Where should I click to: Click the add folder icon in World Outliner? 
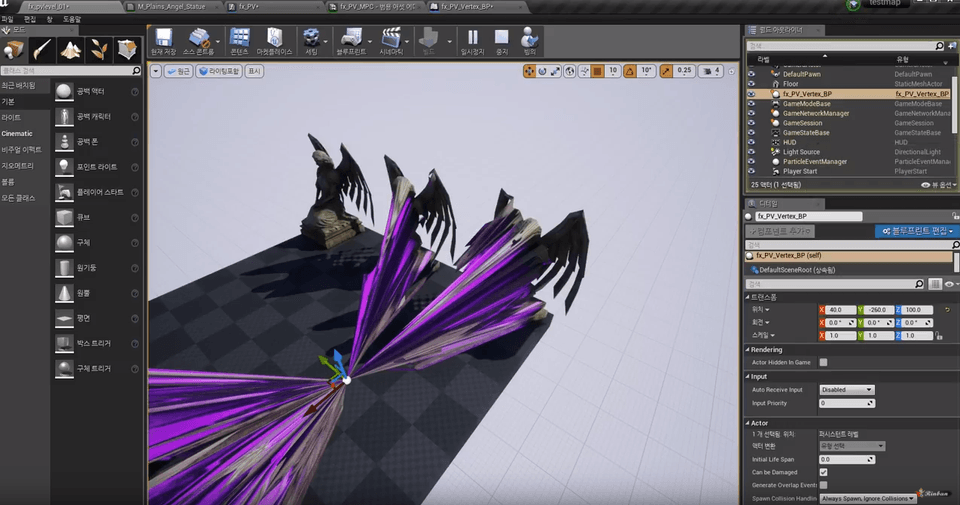click(953, 46)
